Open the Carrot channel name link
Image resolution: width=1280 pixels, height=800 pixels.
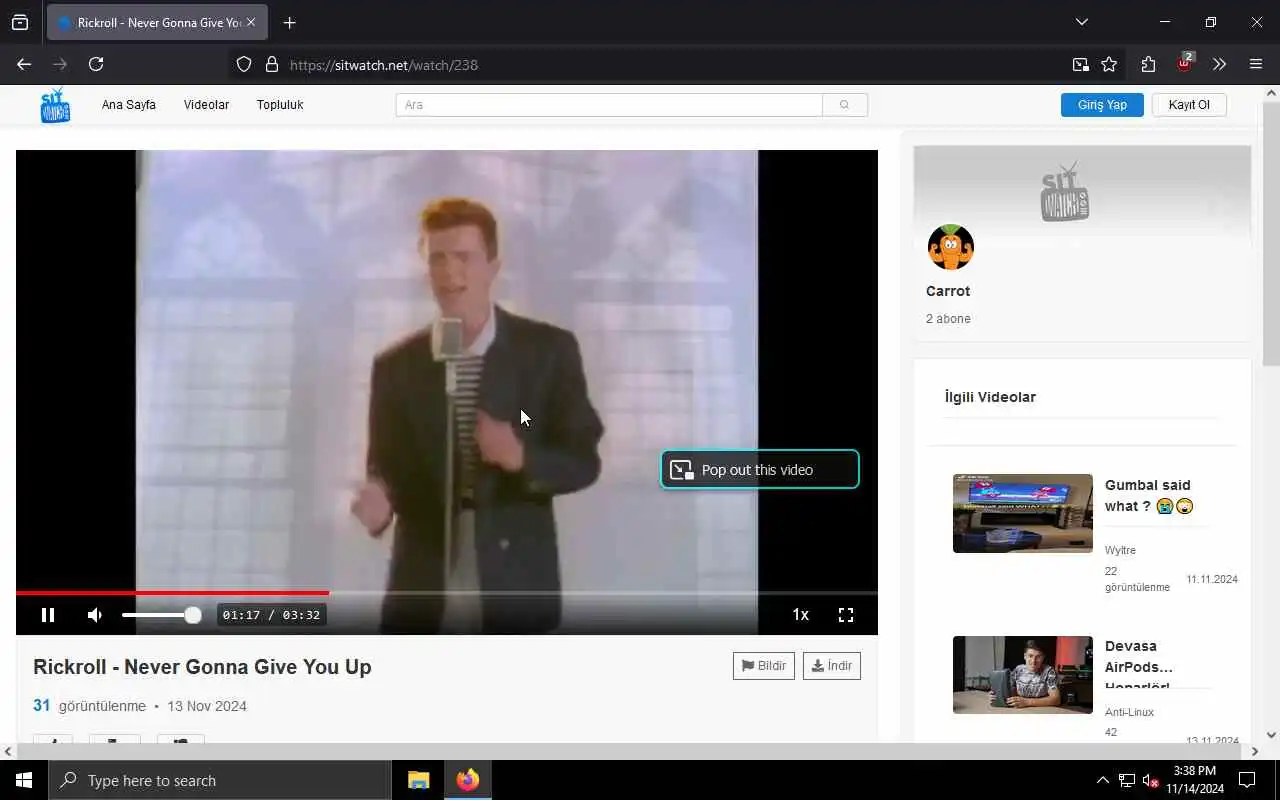click(948, 291)
